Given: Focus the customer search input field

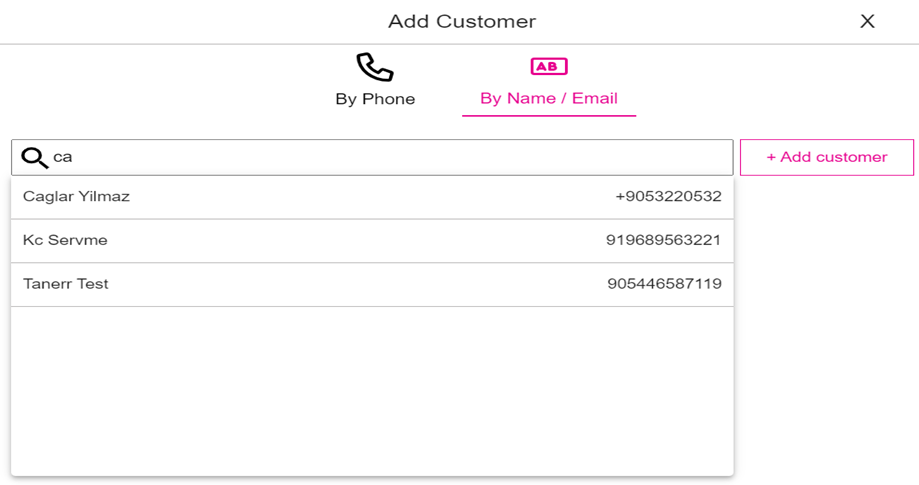Looking at the screenshot, I should point(390,157).
